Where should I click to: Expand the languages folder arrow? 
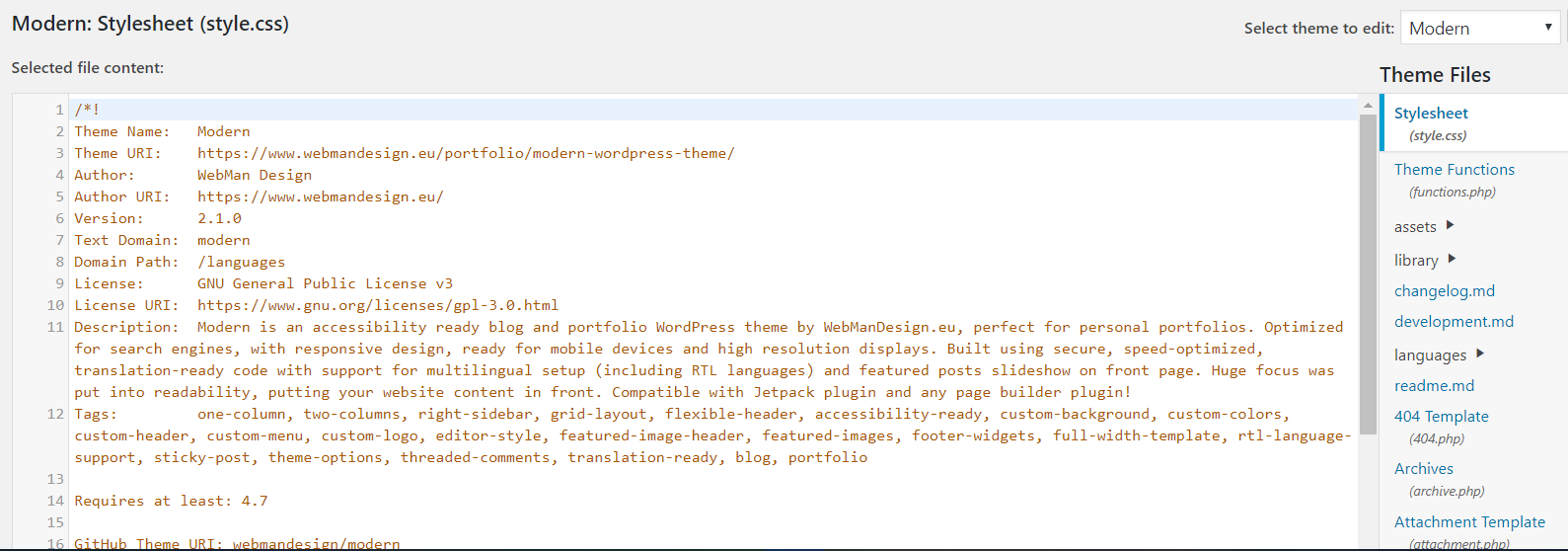point(1480,353)
